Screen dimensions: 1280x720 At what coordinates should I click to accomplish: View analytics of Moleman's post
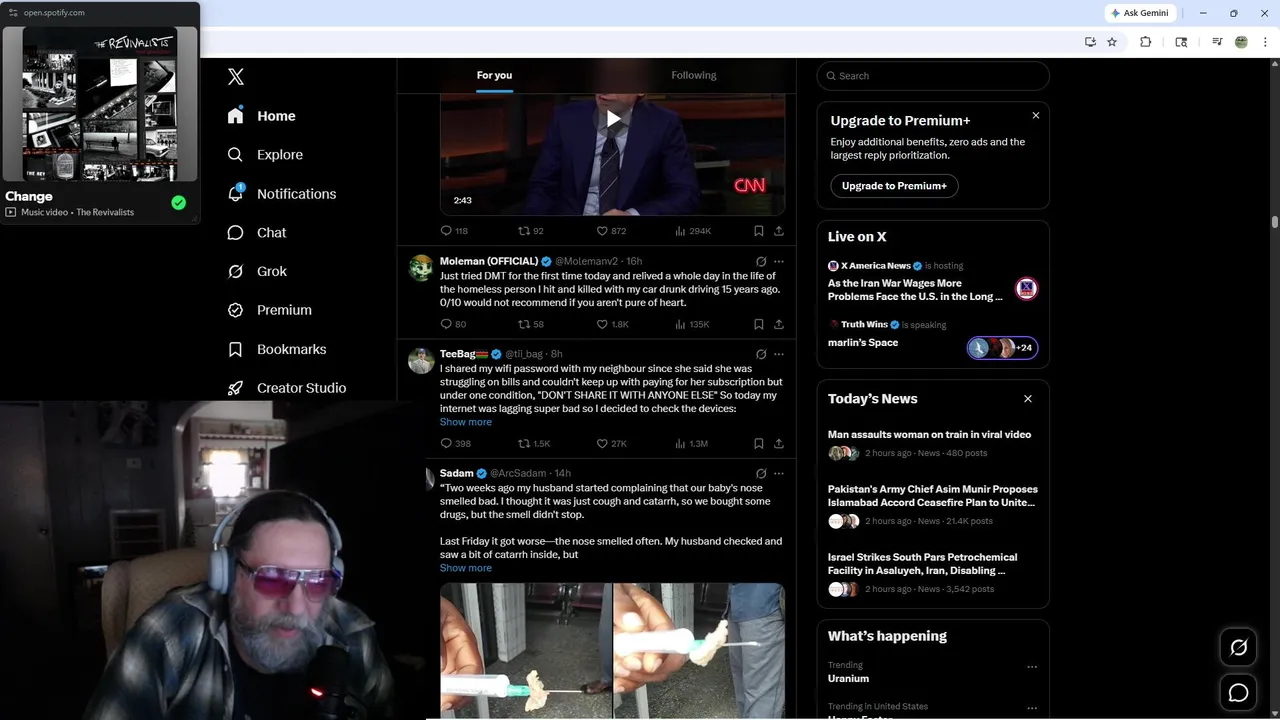pyautogui.click(x=692, y=324)
